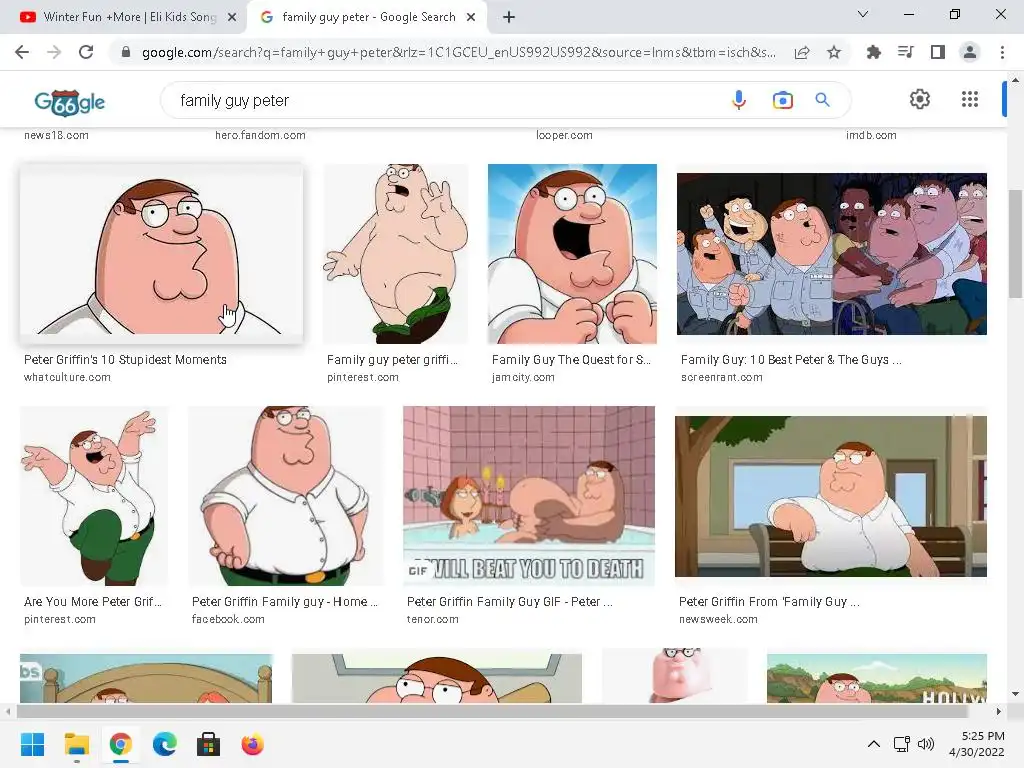
Task: Open the pinterest.com Family guy peter griffin image
Action: [396, 254]
